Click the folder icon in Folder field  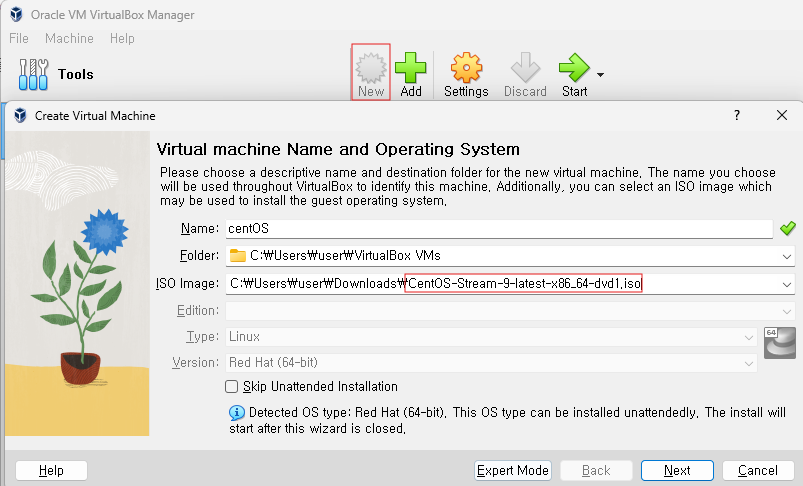click(x=238, y=255)
